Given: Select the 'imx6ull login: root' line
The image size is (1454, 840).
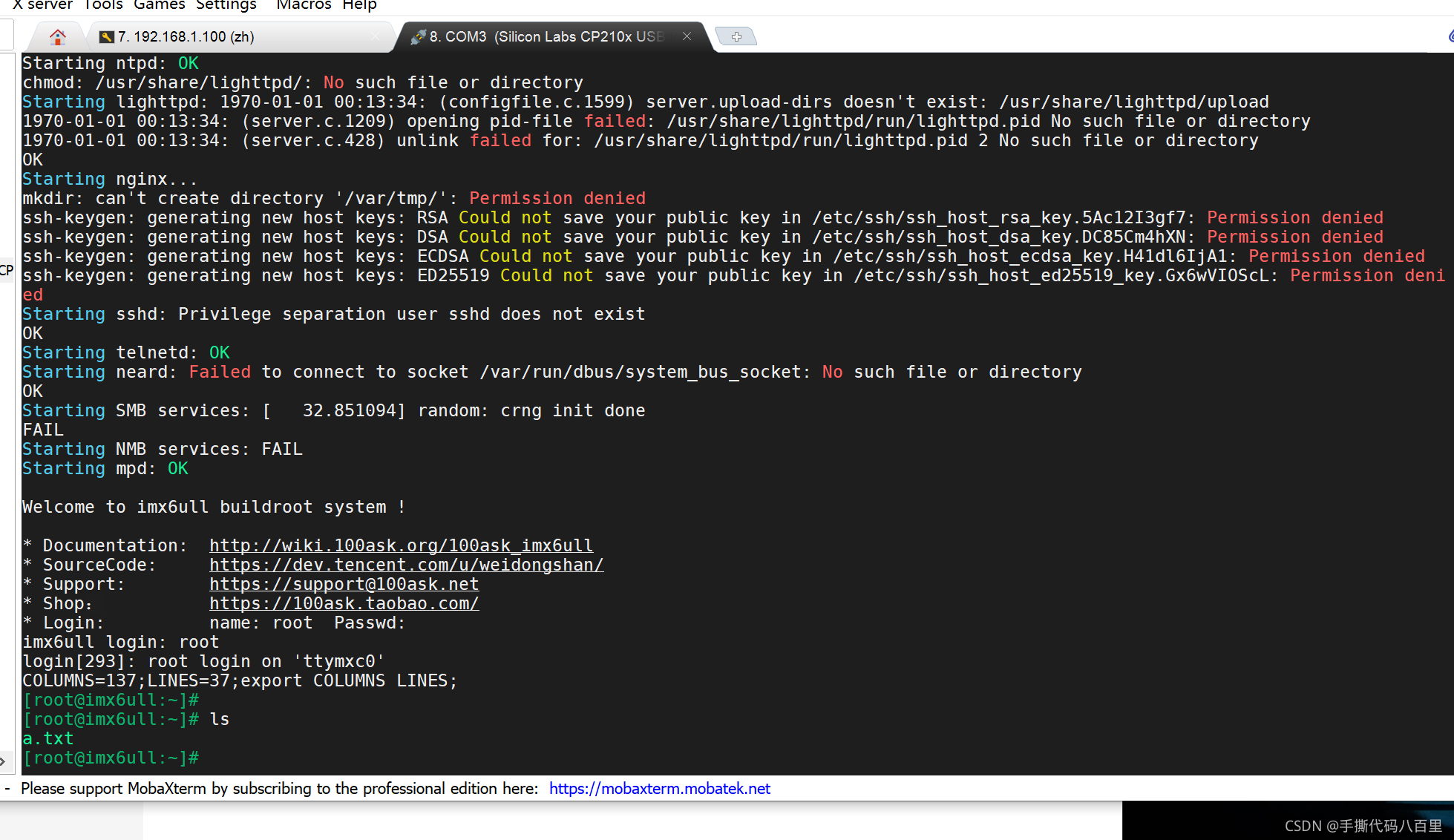Looking at the screenshot, I should 120,642.
